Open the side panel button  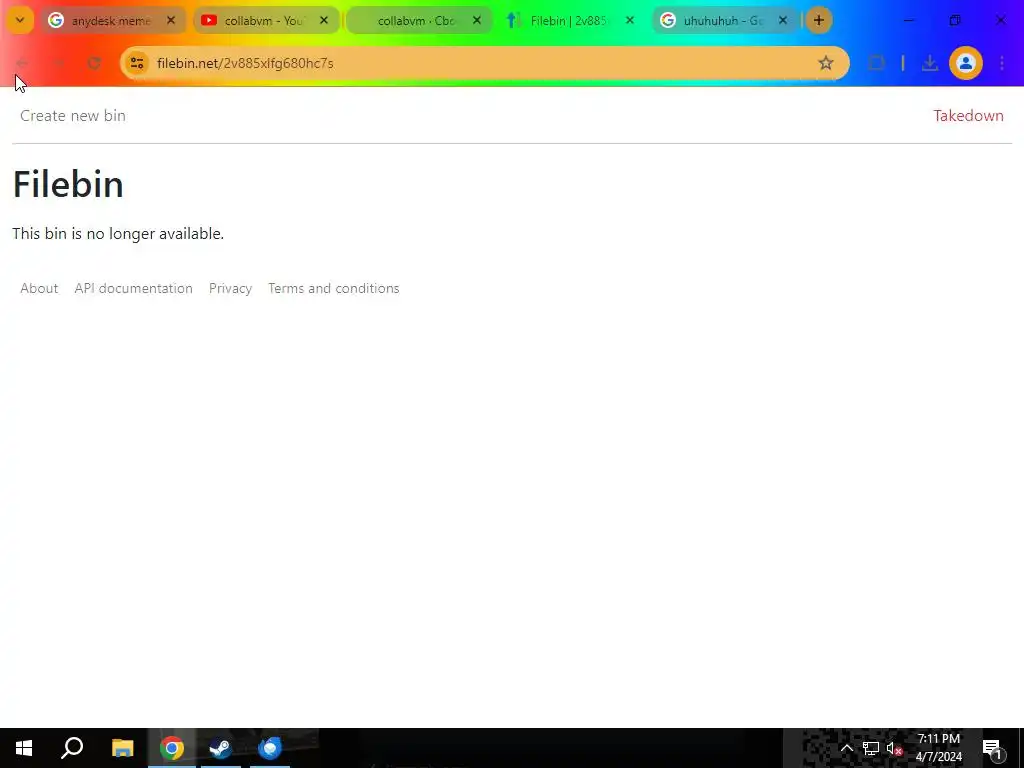pyautogui.click(x=876, y=63)
